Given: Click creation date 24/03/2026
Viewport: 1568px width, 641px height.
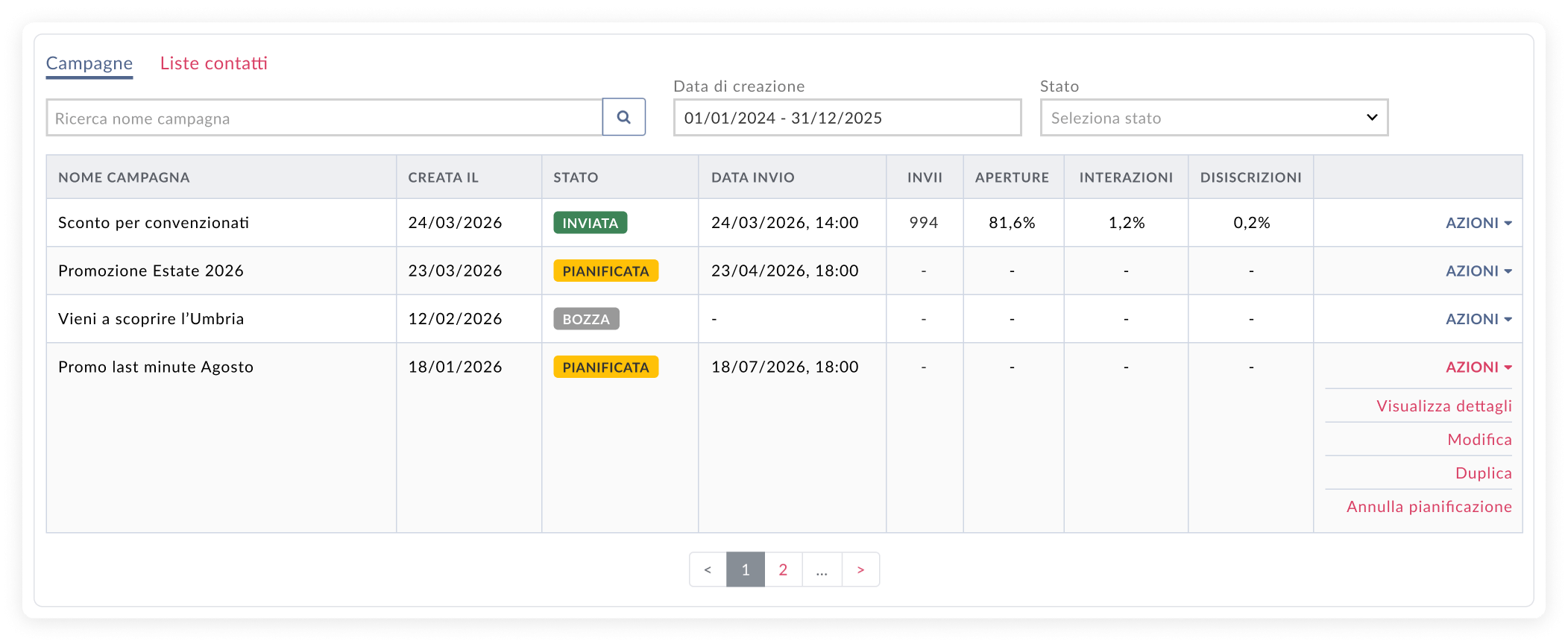Looking at the screenshot, I should [455, 223].
